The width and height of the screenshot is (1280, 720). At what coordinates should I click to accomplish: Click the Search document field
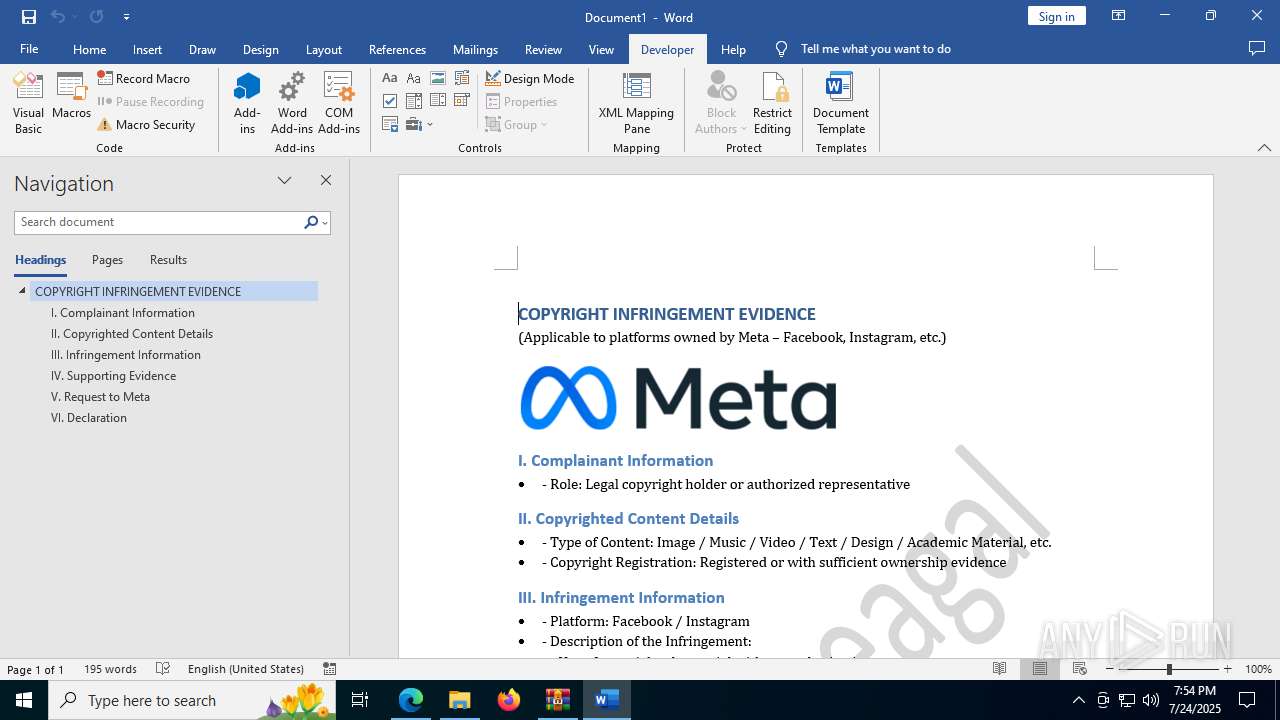coord(158,222)
